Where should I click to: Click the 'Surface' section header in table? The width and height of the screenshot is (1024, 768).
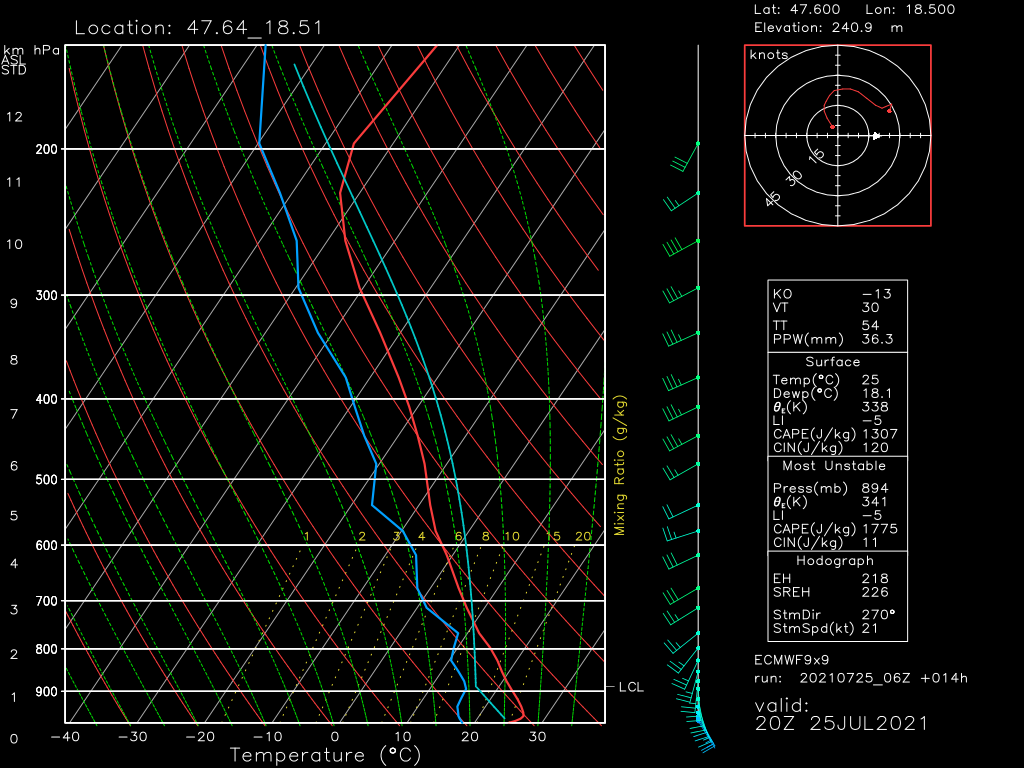pyautogui.click(x=833, y=361)
